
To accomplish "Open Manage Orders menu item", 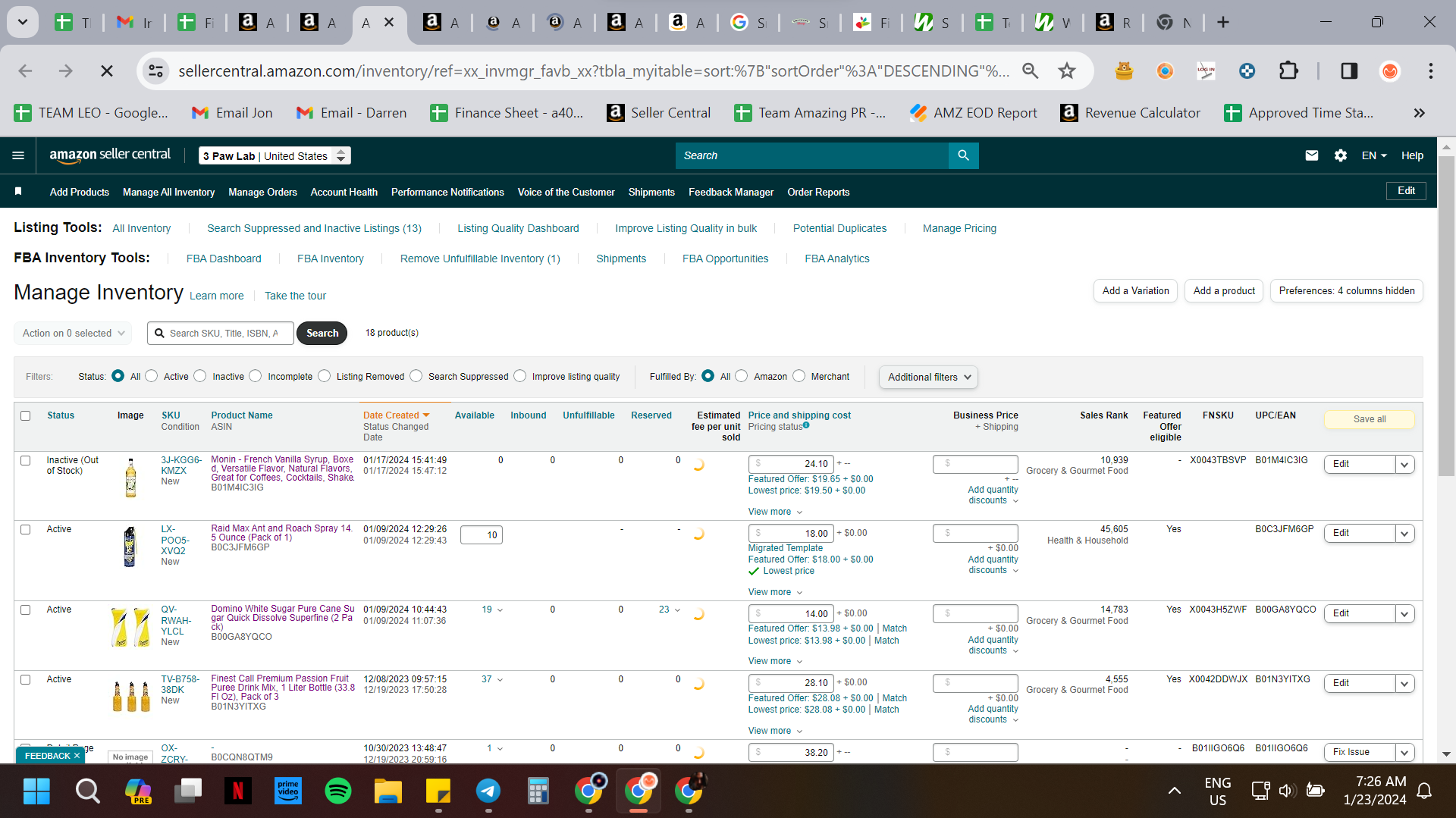I will coord(262,192).
